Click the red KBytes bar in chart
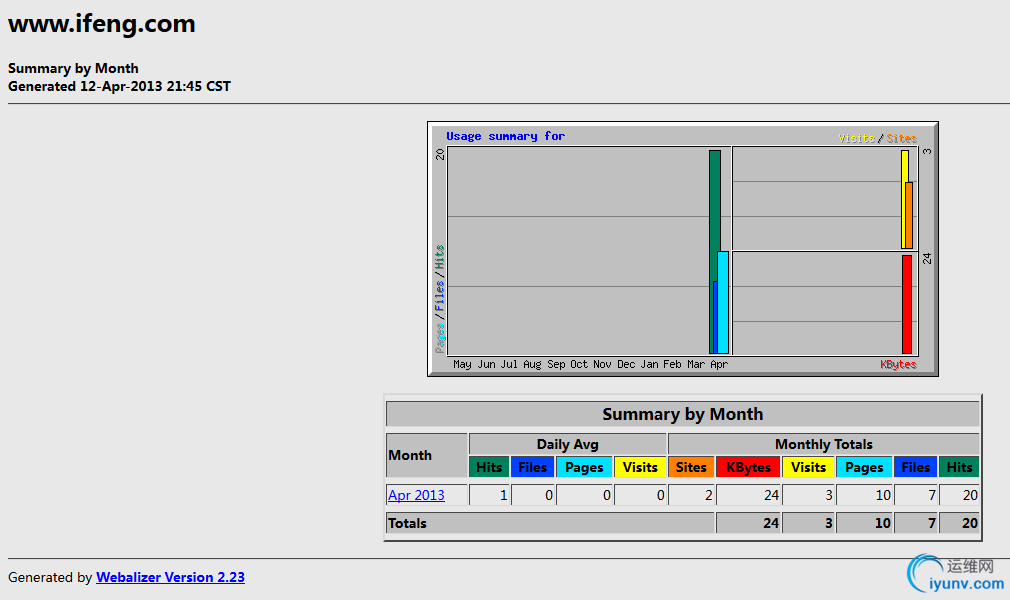Image resolution: width=1010 pixels, height=600 pixels. click(907, 304)
